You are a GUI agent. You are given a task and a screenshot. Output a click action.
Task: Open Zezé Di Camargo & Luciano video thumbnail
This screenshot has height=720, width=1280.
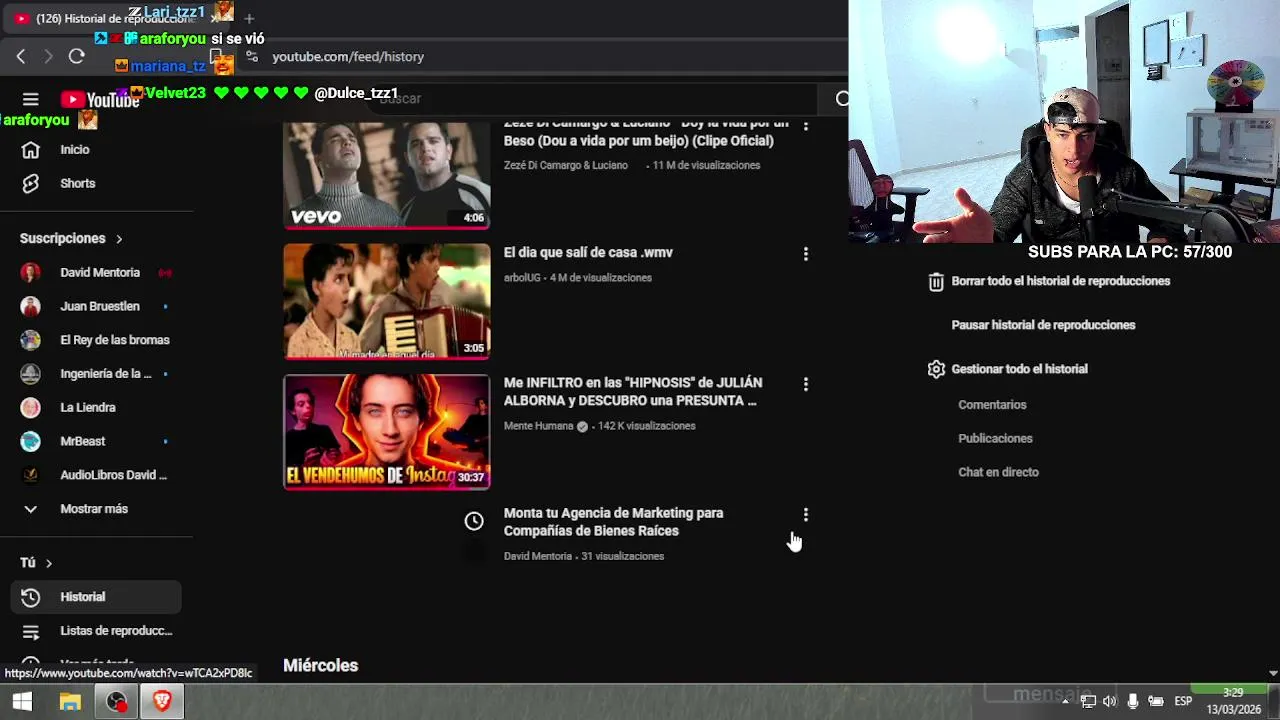click(x=387, y=175)
